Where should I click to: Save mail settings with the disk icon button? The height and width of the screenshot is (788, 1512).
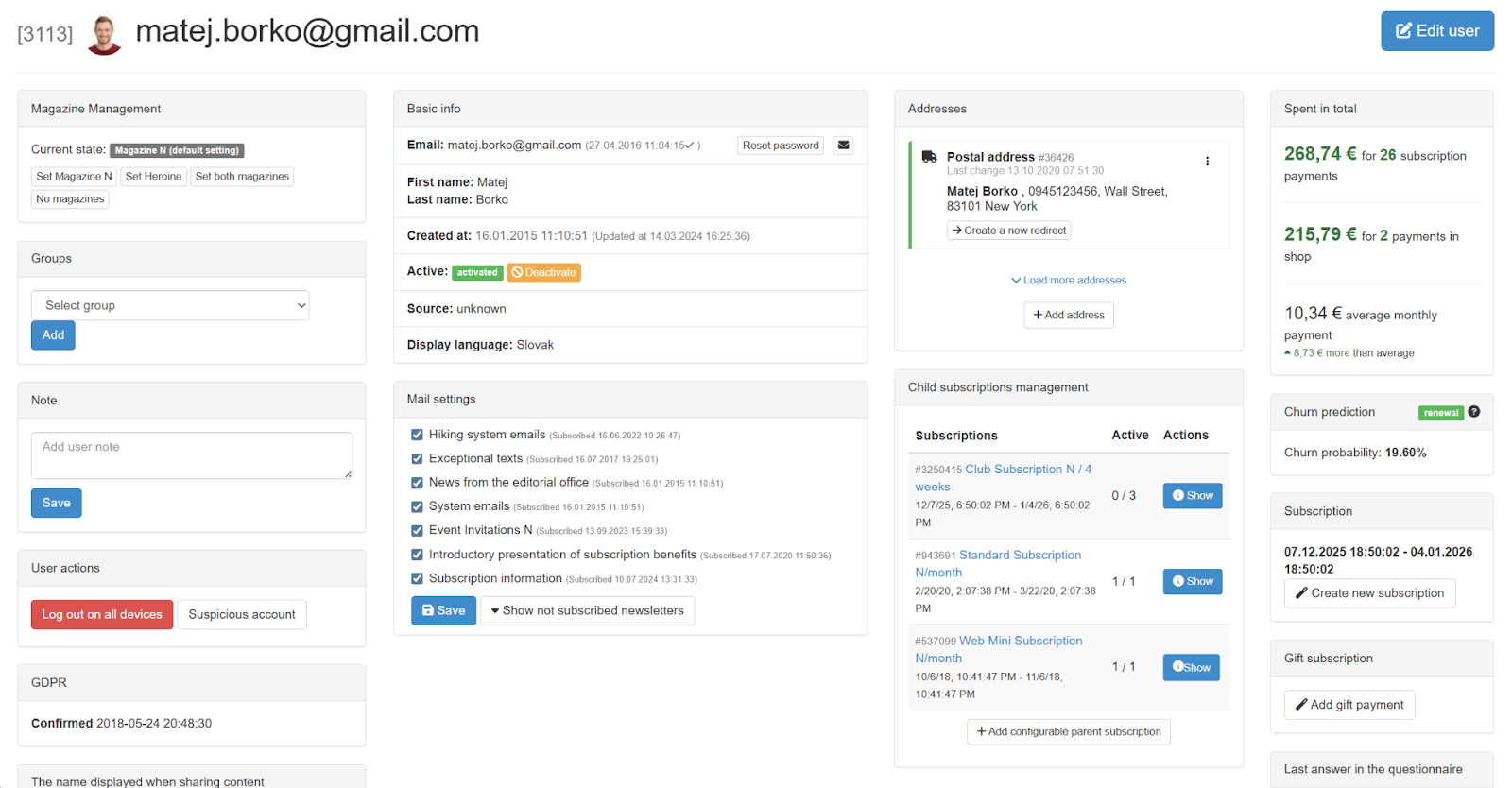coord(443,611)
